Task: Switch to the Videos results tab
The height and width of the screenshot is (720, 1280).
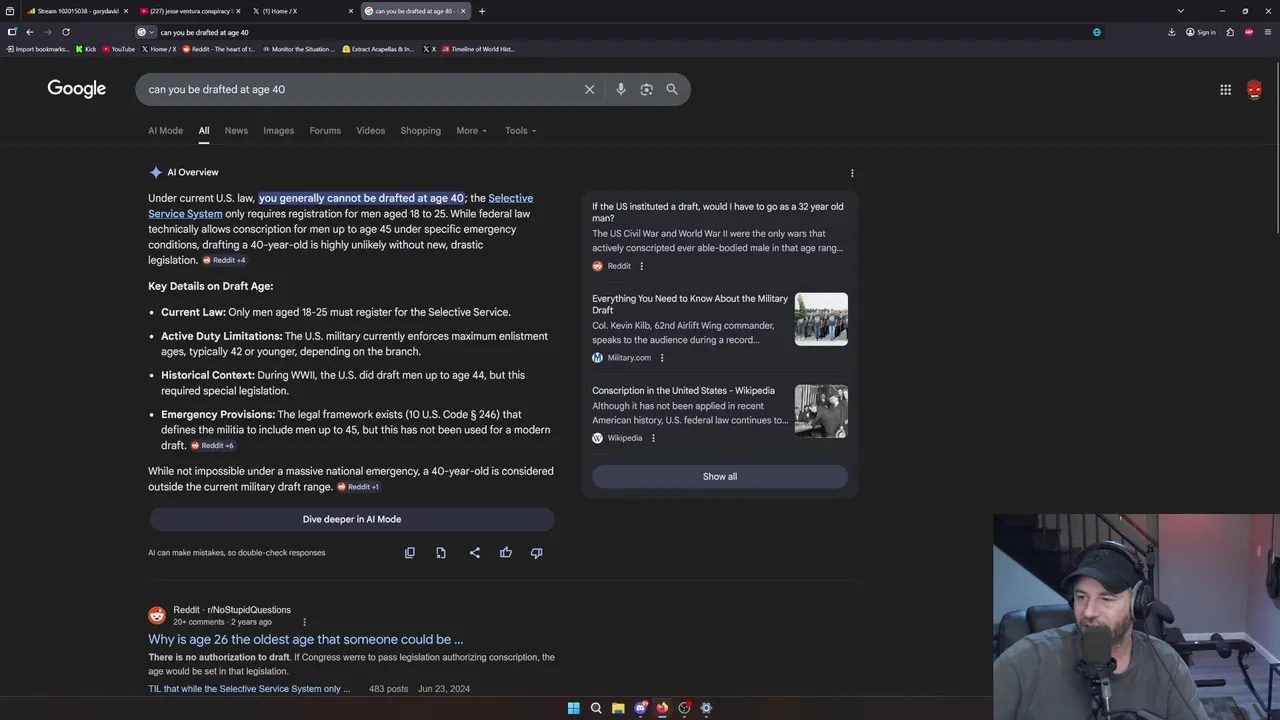Action: point(370,130)
